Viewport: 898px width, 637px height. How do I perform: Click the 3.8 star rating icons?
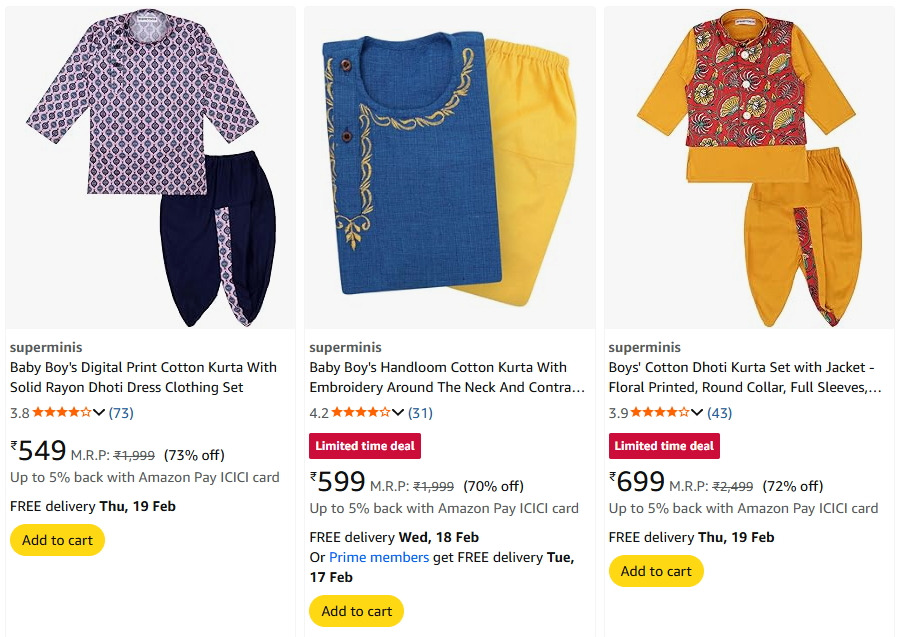(x=62, y=412)
